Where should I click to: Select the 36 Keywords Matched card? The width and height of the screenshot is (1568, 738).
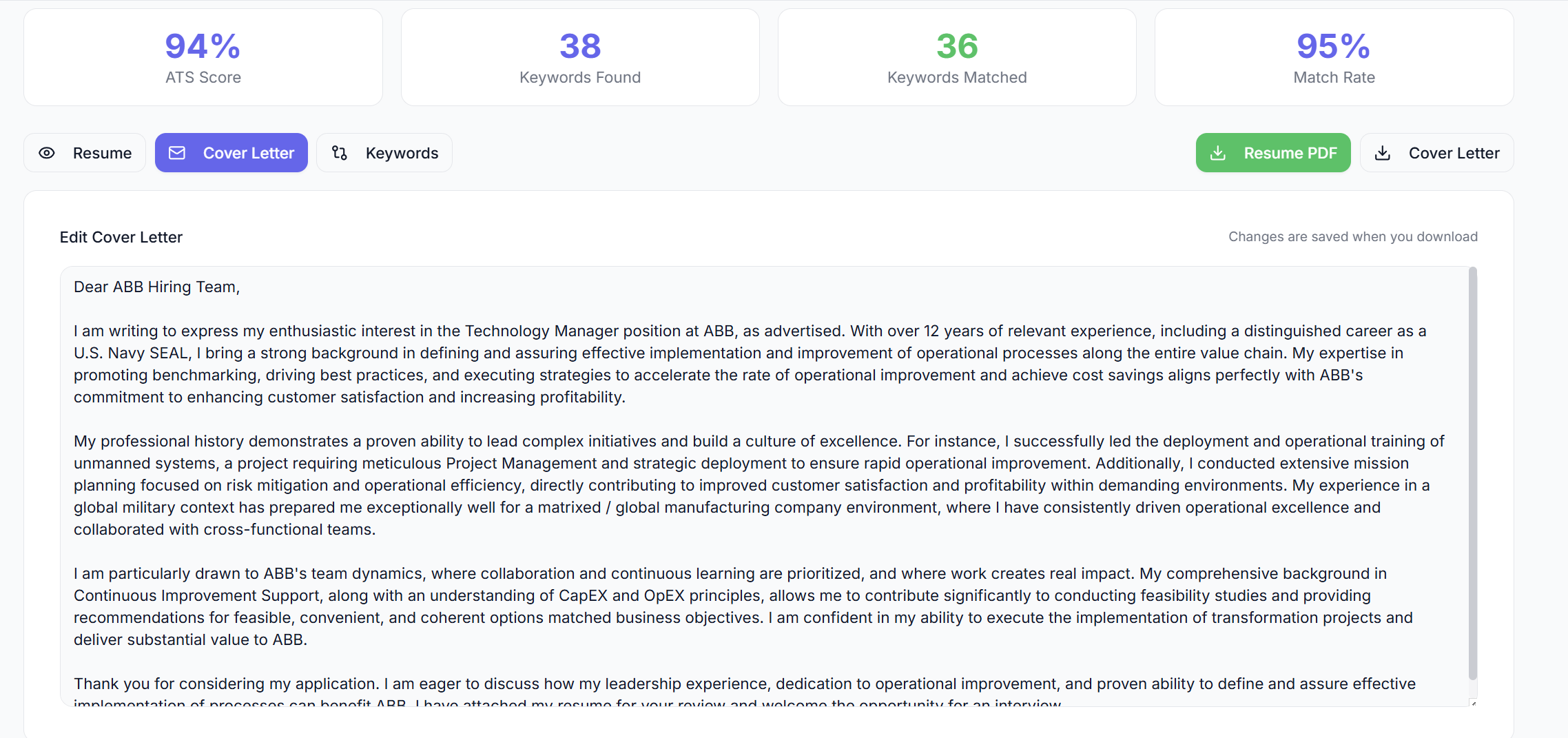point(957,58)
